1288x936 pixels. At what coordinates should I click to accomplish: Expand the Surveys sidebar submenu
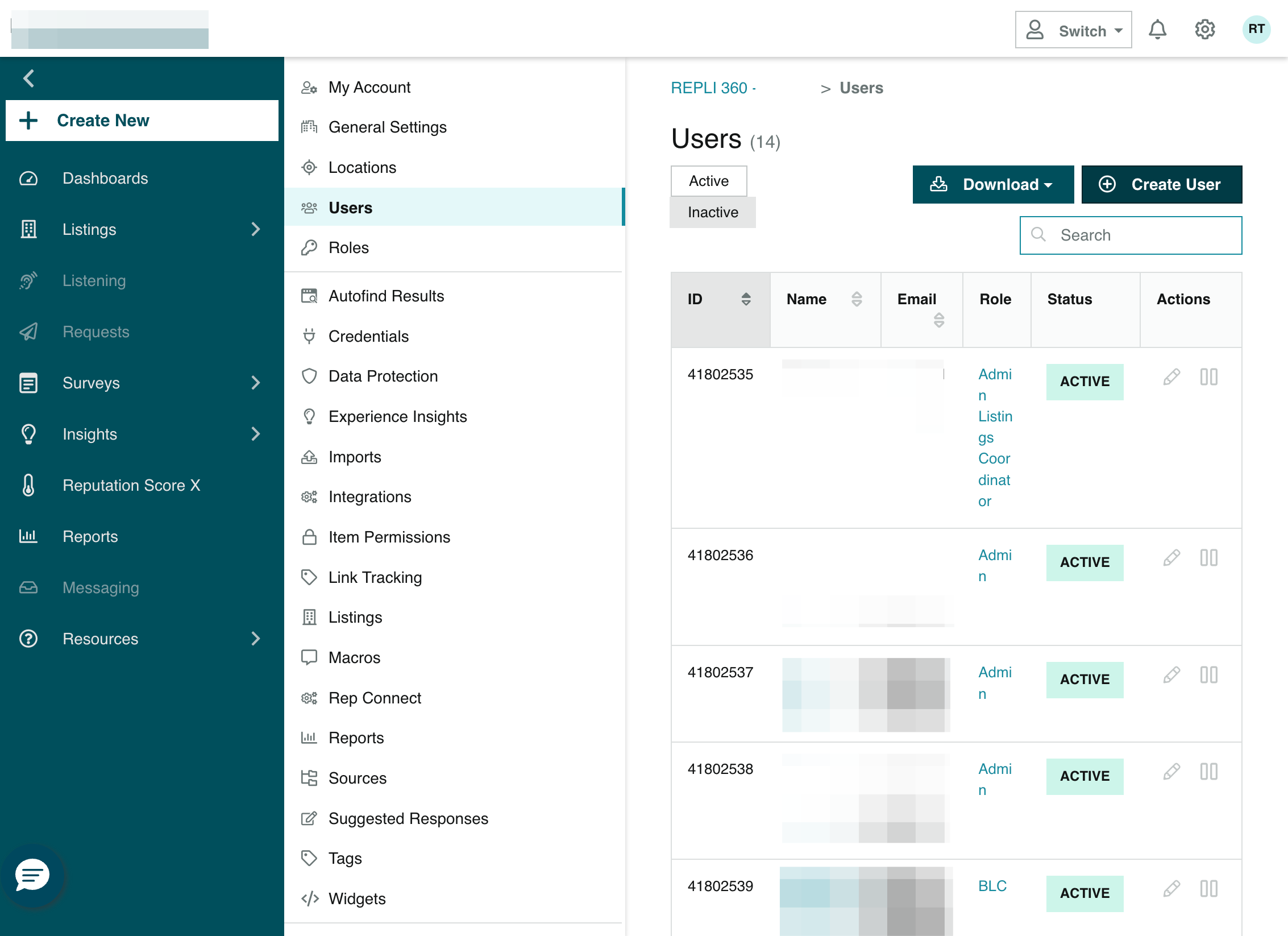pyautogui.click(x=256, y=383)
